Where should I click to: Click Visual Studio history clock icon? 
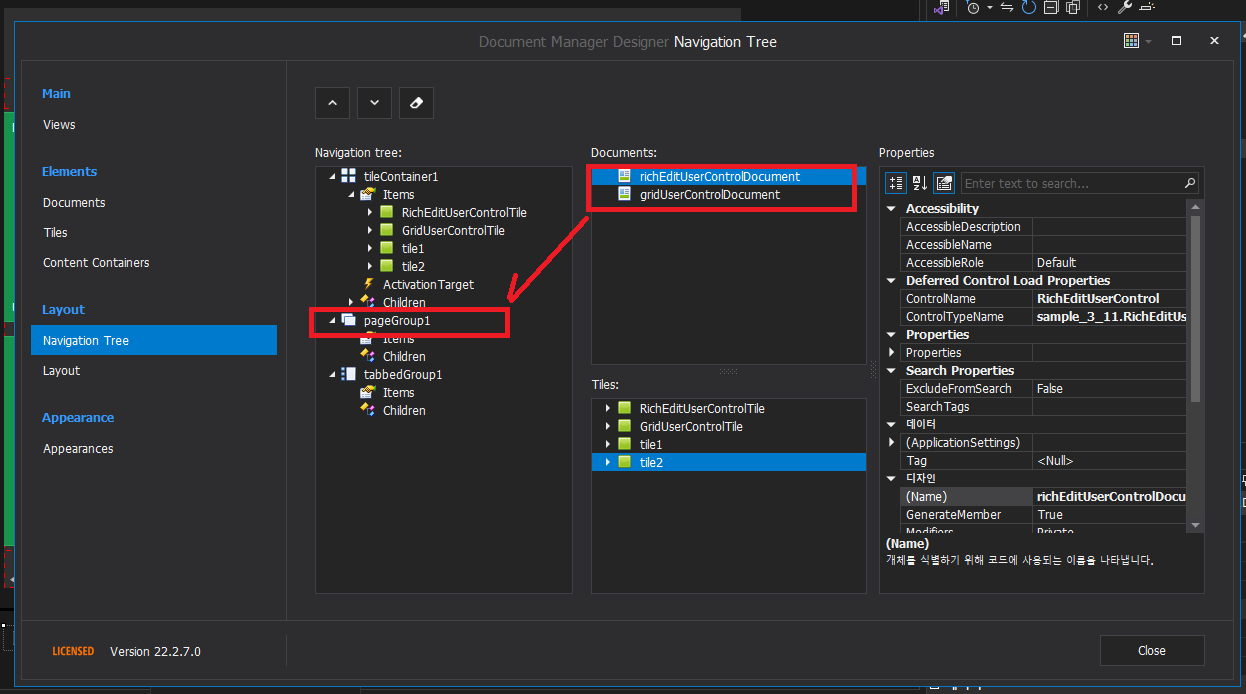point(972,7)
